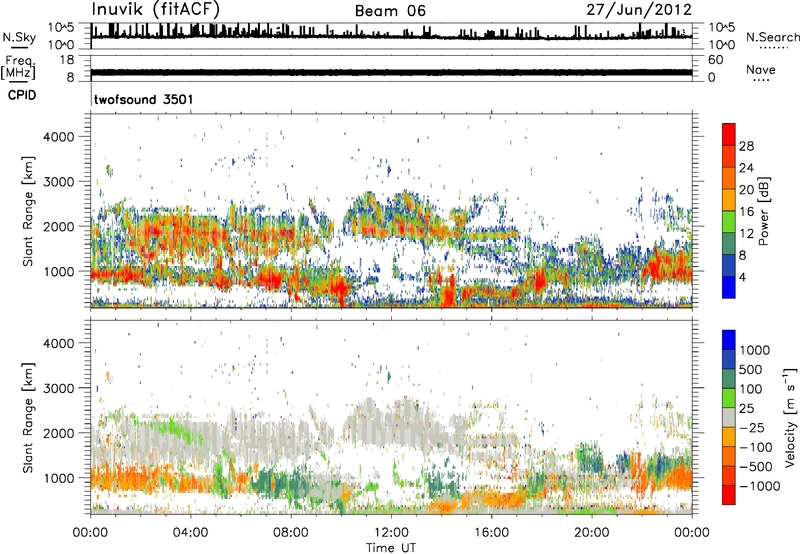Viewport: 800px width, 554px height.
Task: Click the noise sky trace plot strip
Action: (x=391, y=35)
